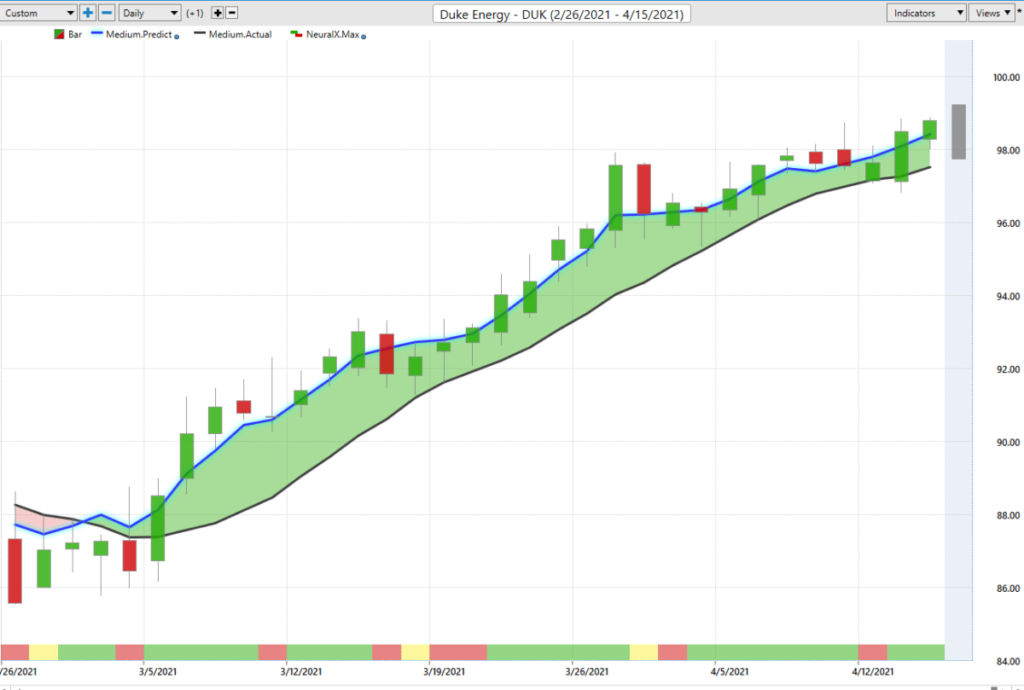Open the Custom range dropdown
Viewport: 1024px width, 690px height.
click(39, 13)
